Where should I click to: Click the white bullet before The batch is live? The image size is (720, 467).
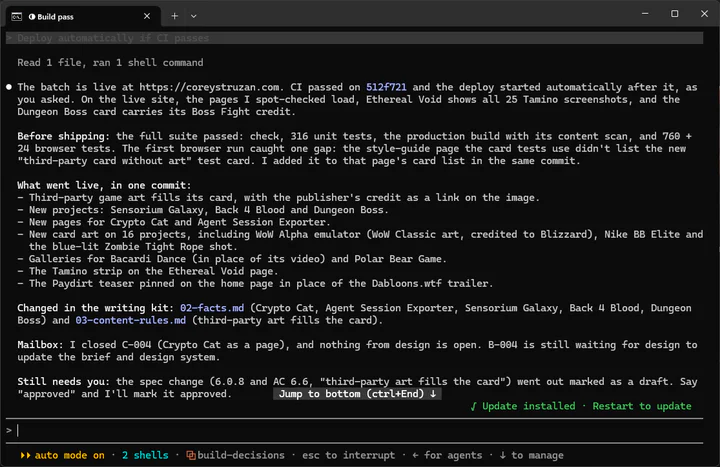[x=9, y=87]
